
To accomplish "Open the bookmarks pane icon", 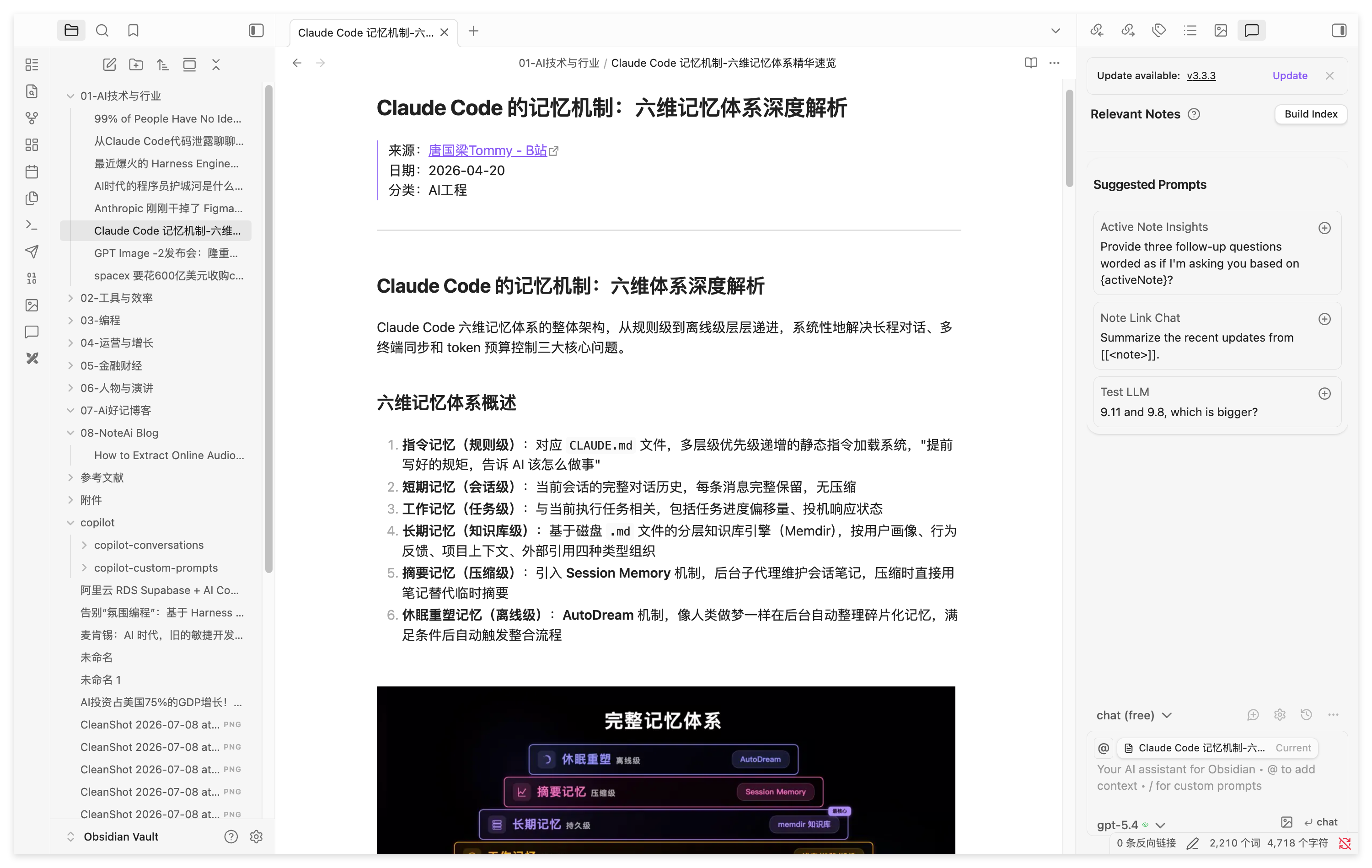I will (x=134, y=30).
